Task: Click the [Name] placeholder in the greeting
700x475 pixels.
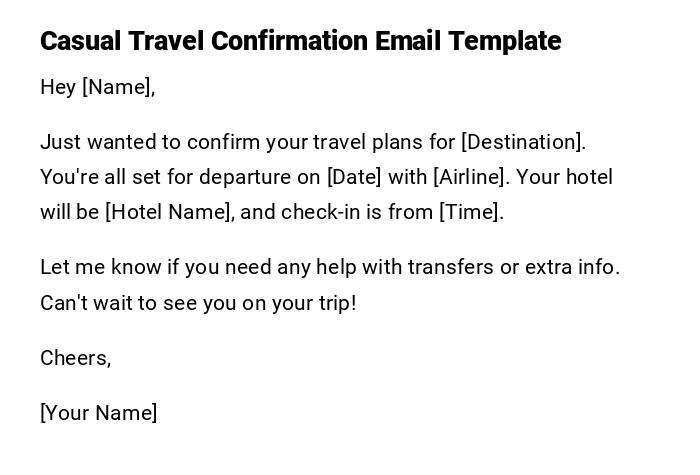Action: [x=118, y=87]
